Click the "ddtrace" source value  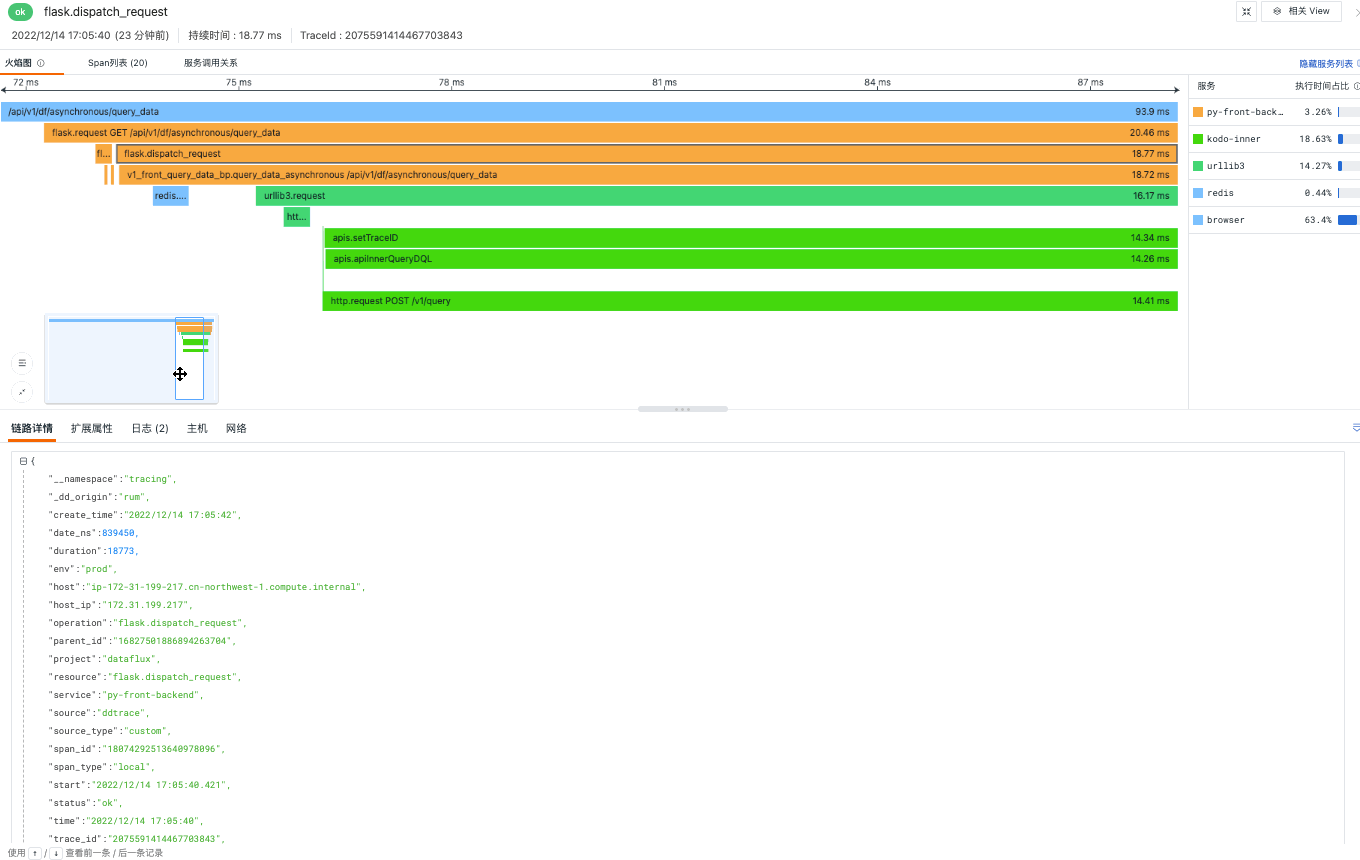(x=121, y=713)
